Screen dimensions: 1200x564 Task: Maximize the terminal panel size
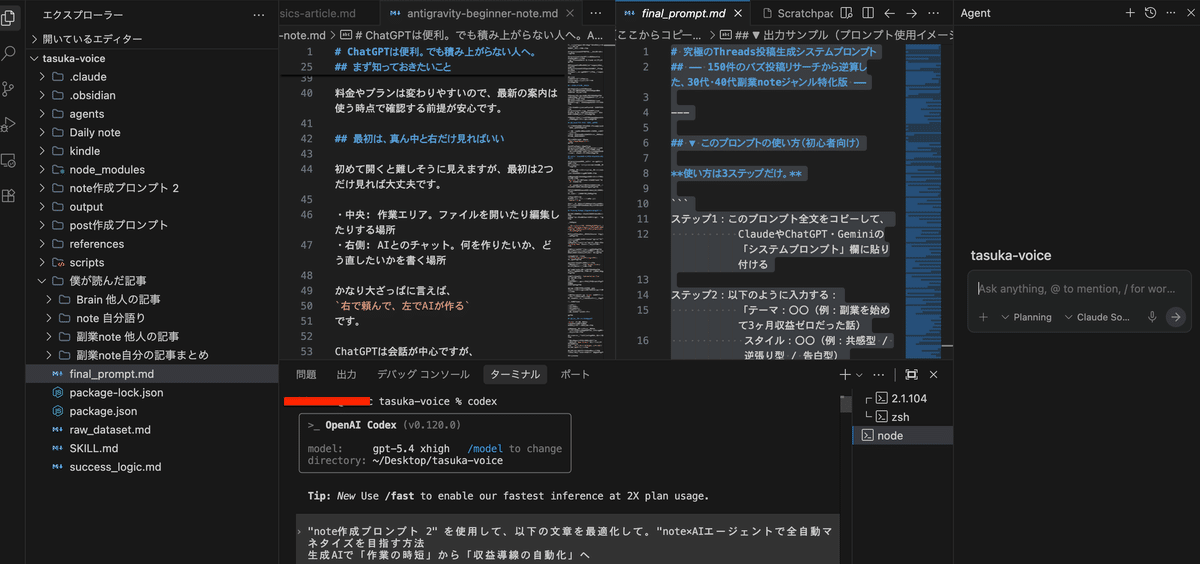tap(911, 374)
